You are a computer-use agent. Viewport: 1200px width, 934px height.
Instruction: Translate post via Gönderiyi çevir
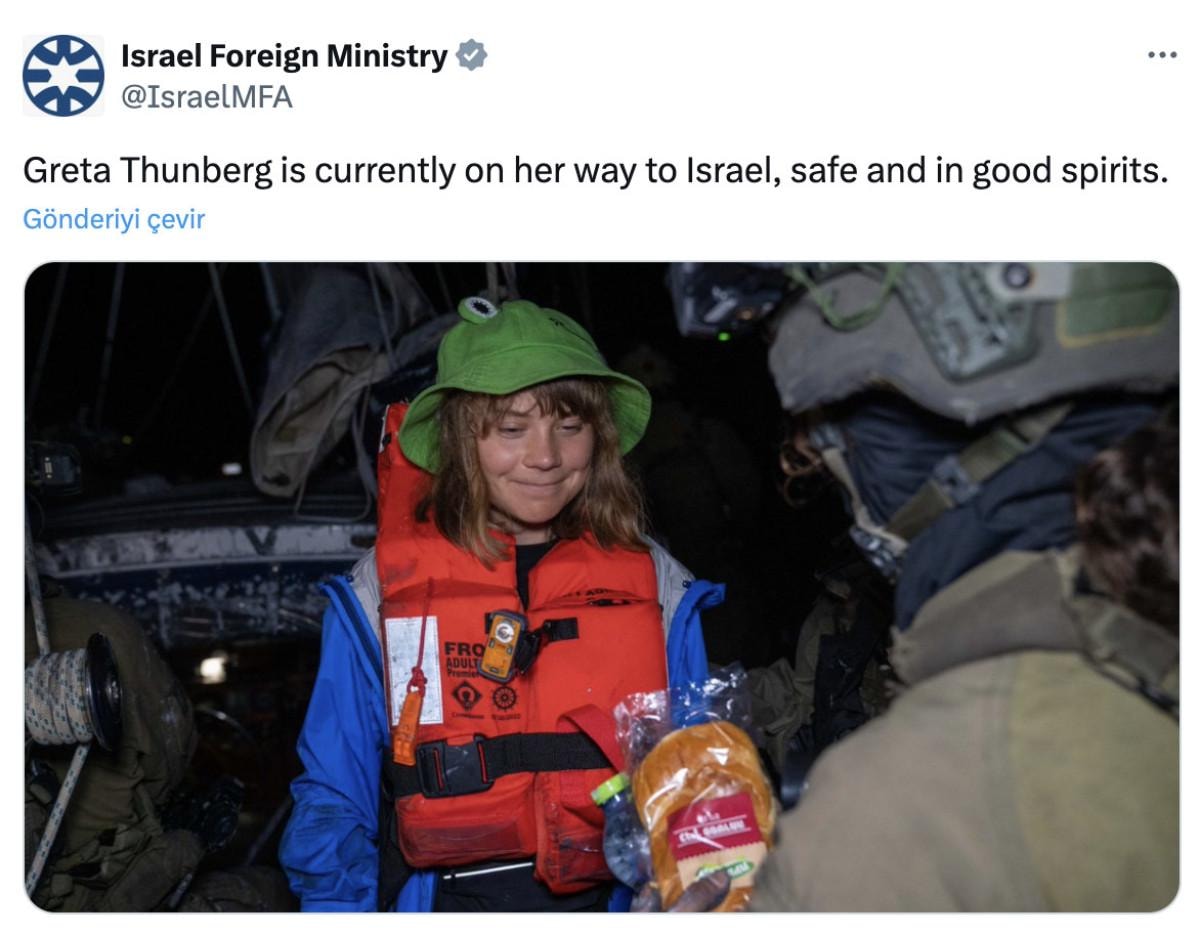coord(114,220)
